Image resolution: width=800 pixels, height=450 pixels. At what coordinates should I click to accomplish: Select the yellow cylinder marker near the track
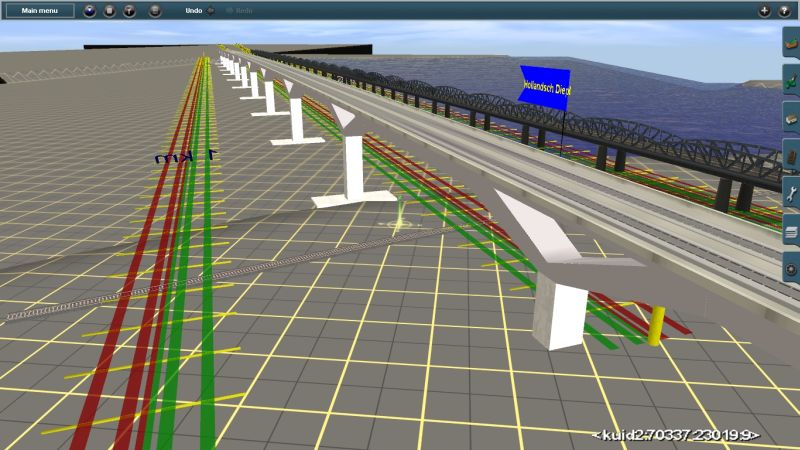pyautogui.click(x=656, y=326)
